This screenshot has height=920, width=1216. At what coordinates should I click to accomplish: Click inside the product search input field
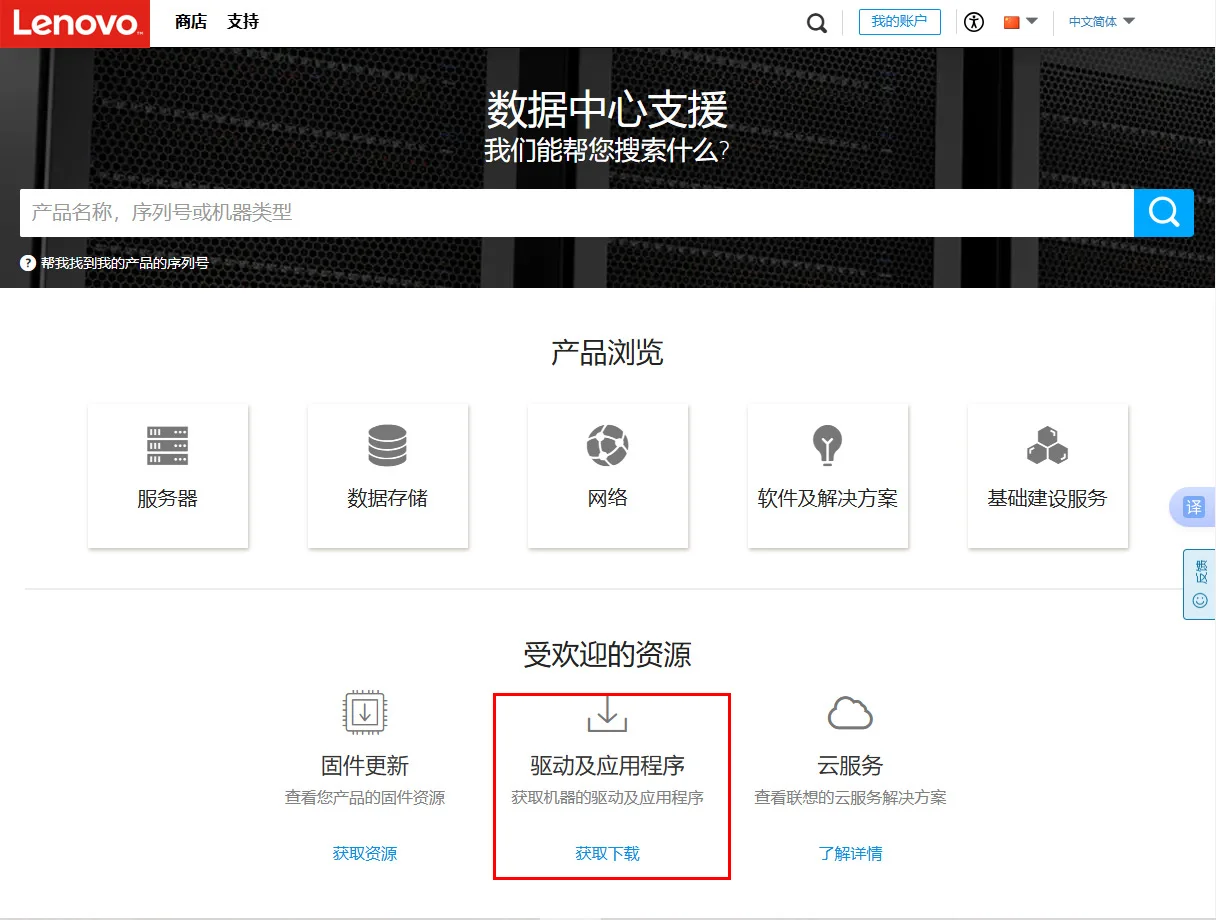coord(500,212)
